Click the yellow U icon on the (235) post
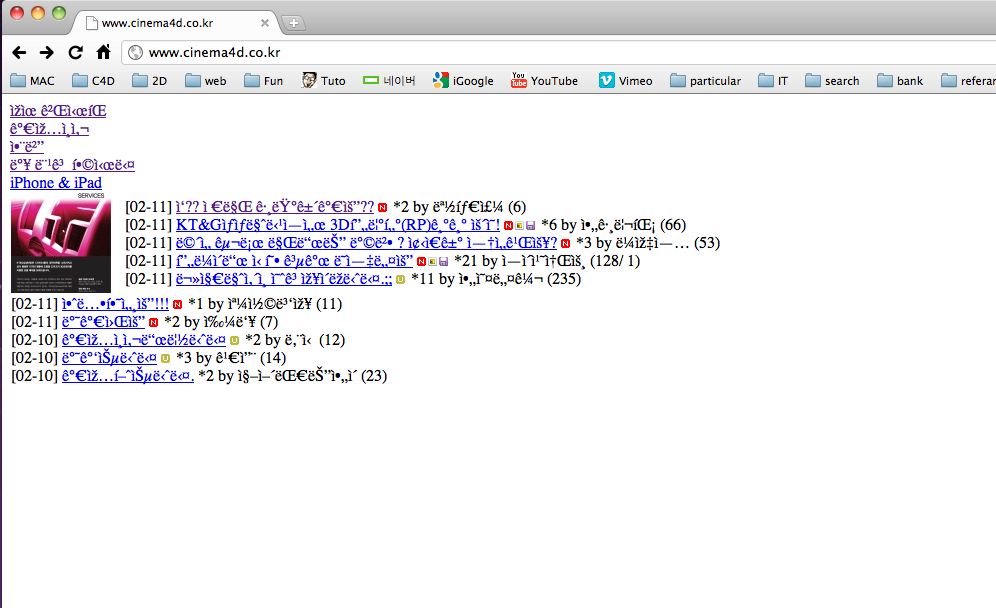Viewport: 996px width, 608px height. (x=400, y=279)
